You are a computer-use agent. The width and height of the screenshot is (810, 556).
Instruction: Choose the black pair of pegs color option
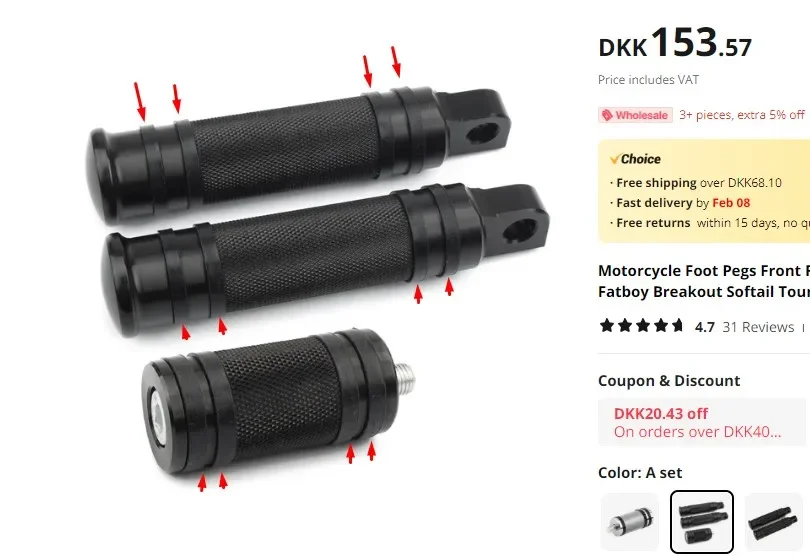(x=774, y=521)
